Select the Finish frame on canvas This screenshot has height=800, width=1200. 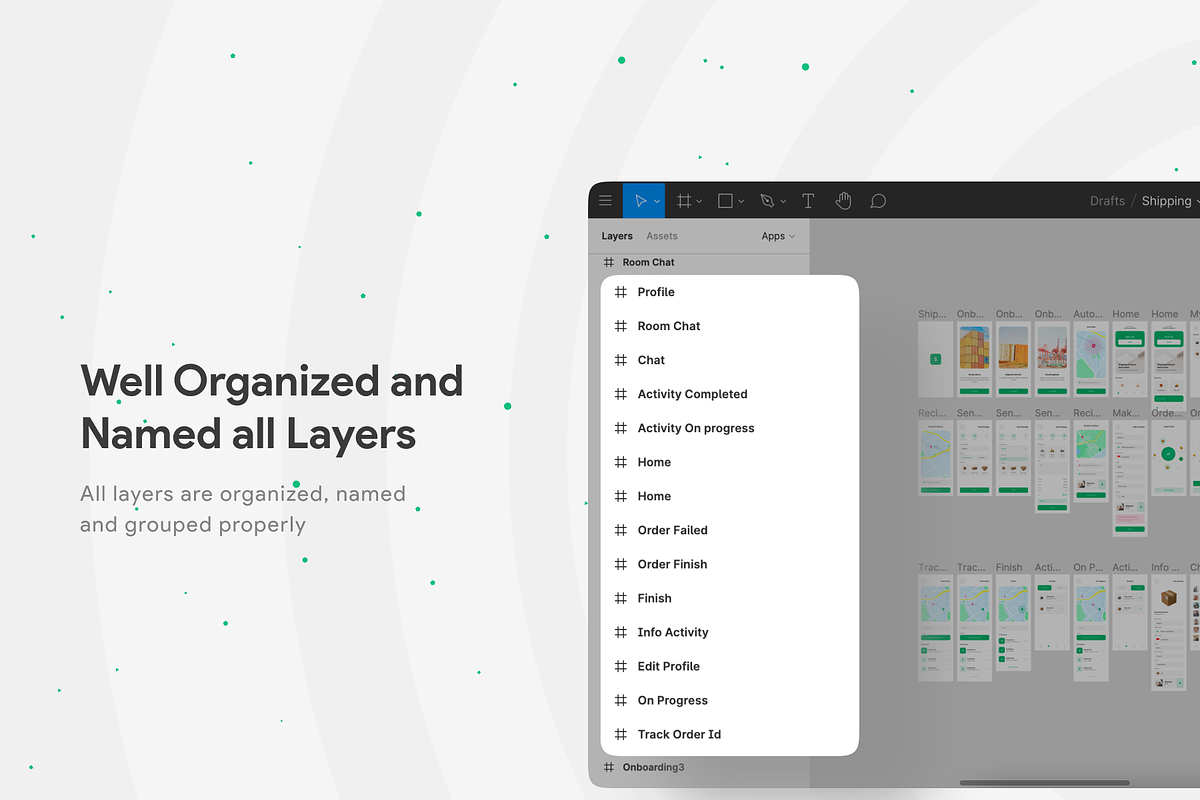click(x=1013, y=622)
